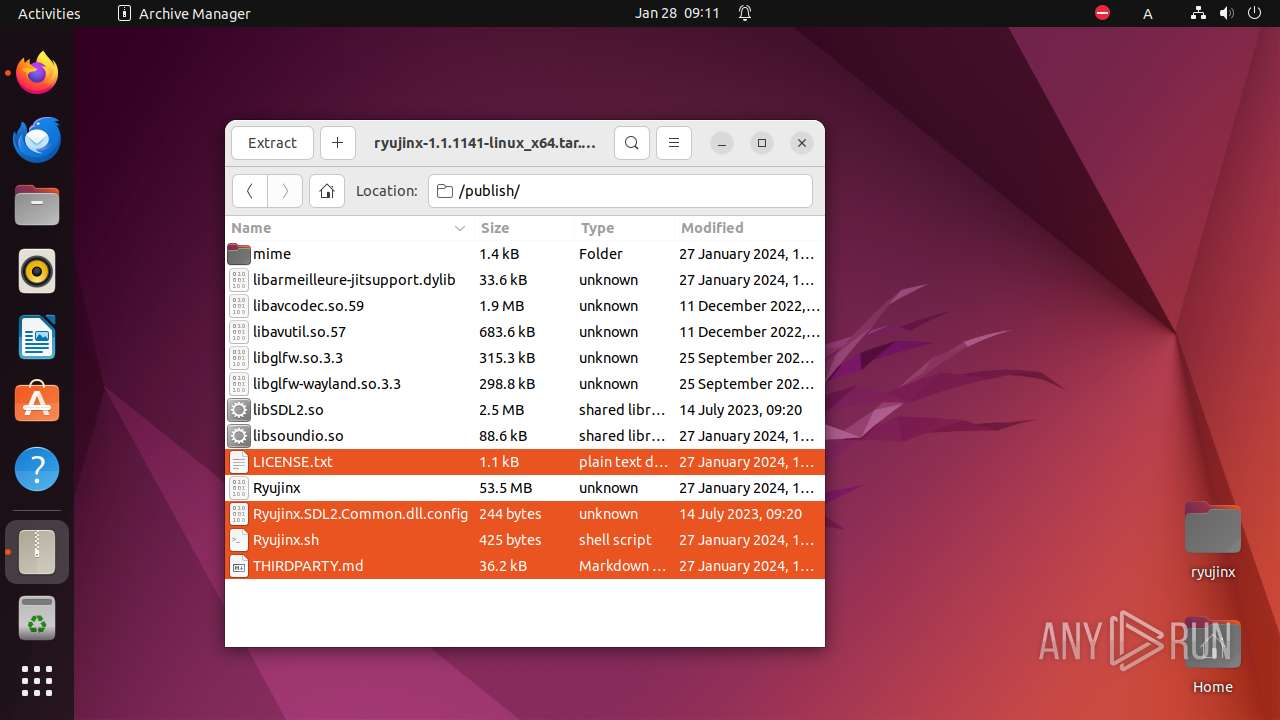Click the mime folder icon
This screenshot has width=1280, height=720.
click(239, 254)
